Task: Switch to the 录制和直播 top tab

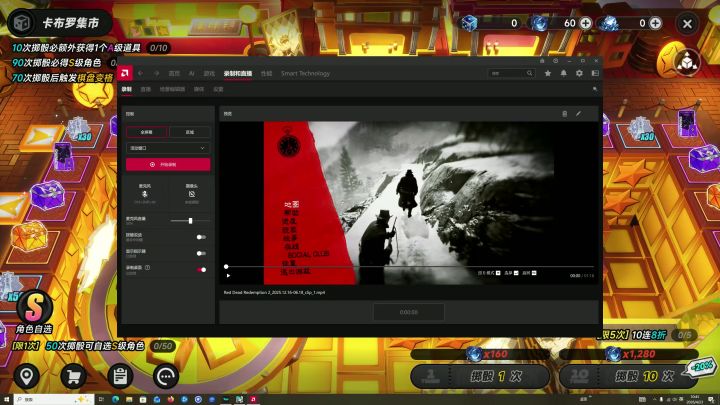Action: (x=238, y=73)
